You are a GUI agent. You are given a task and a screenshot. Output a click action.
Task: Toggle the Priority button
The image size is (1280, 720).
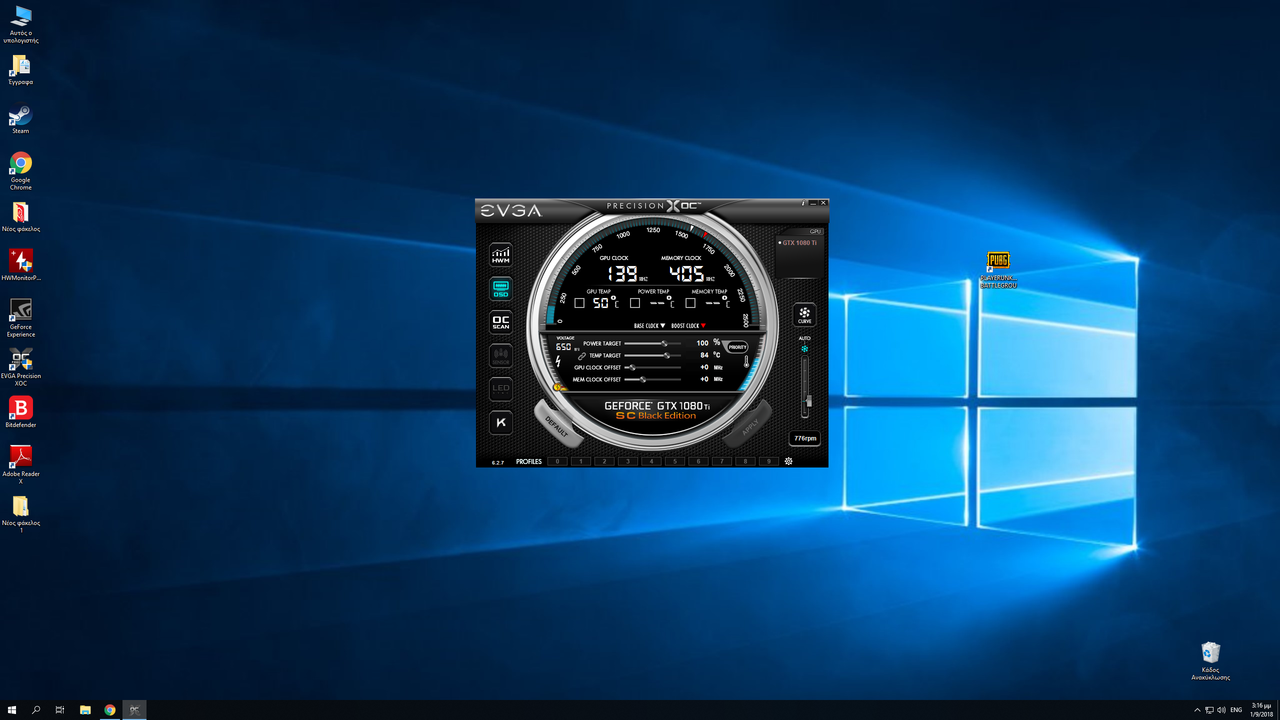coord(737,346)
